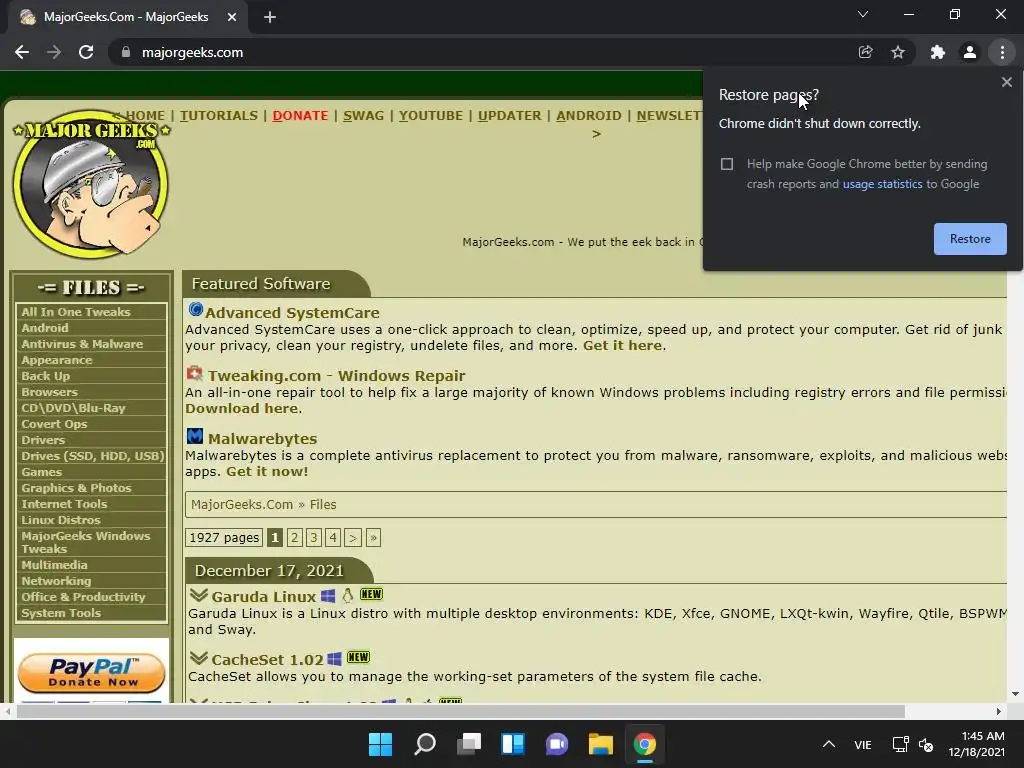Follow the Get it now! link
The image size is (1024, 768).
click(267, 472)
